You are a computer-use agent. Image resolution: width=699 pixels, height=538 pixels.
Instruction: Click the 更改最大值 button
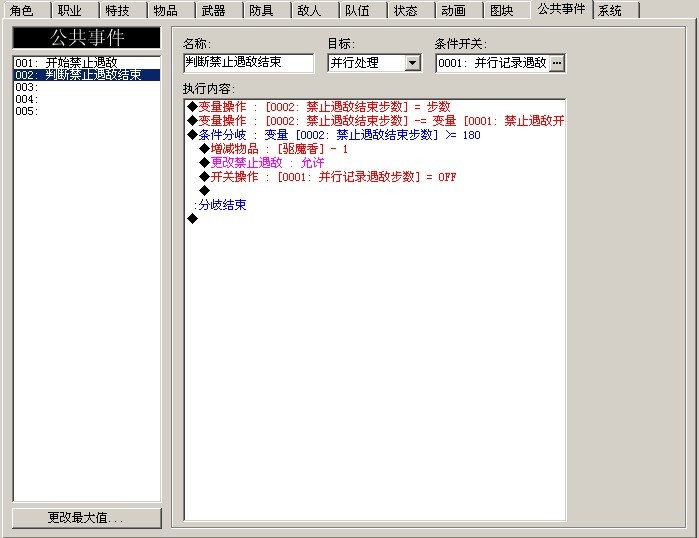click(86, 518)
